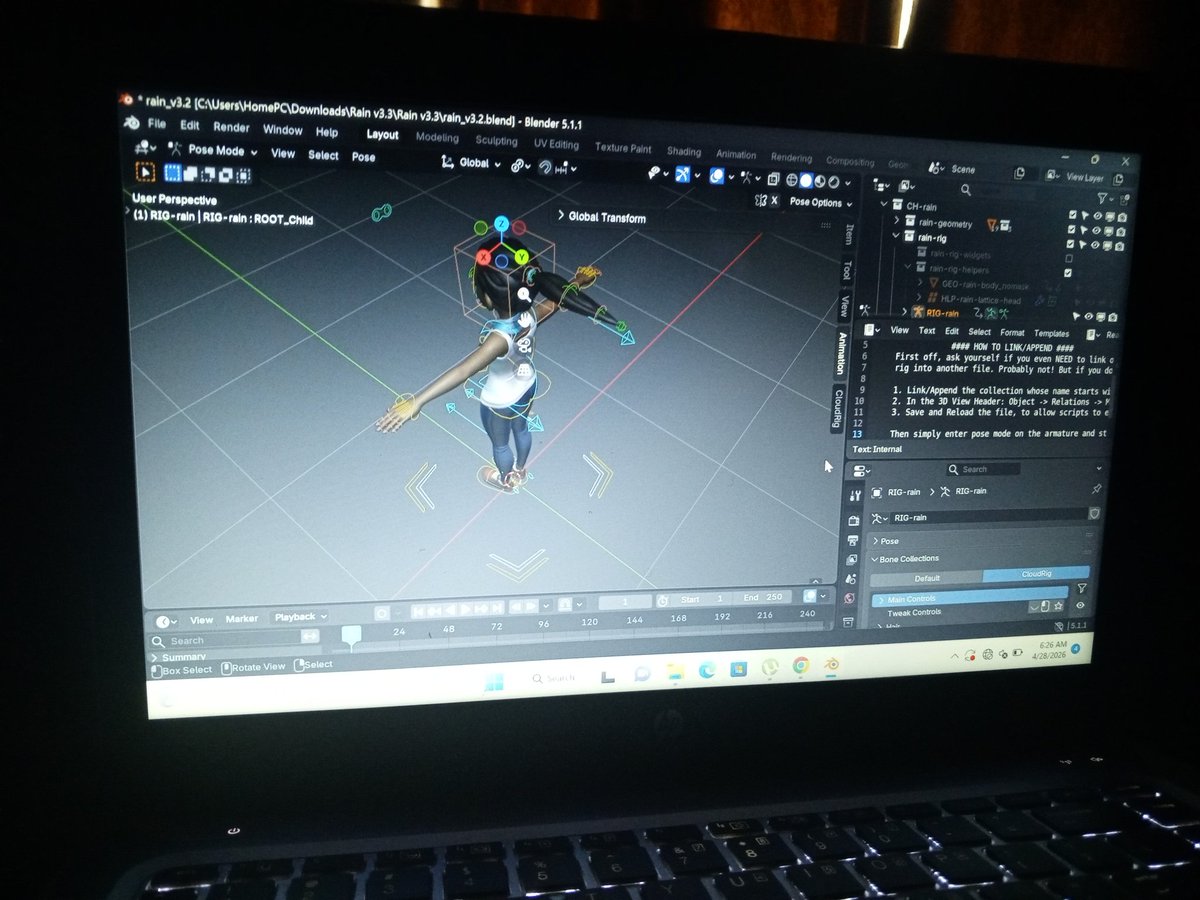The width and height of the screenshot is (1200, 900).
Task: Toggle the rain-geometry collection checkbox
Action: 1071,230
